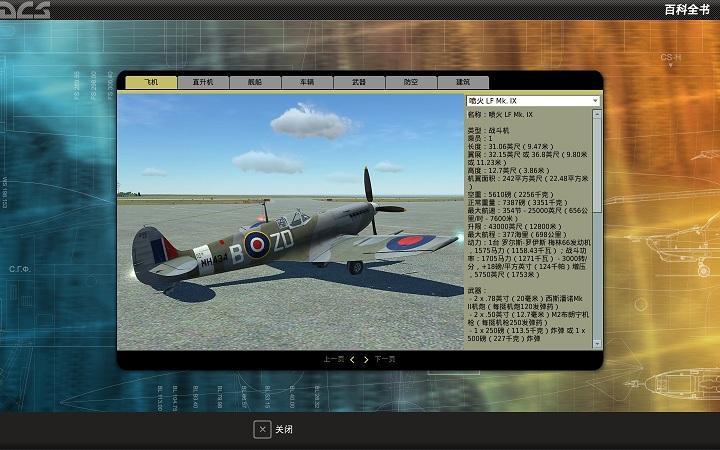
Task: Click the previous page left arrow icon
Action: (x=352, y=359)
